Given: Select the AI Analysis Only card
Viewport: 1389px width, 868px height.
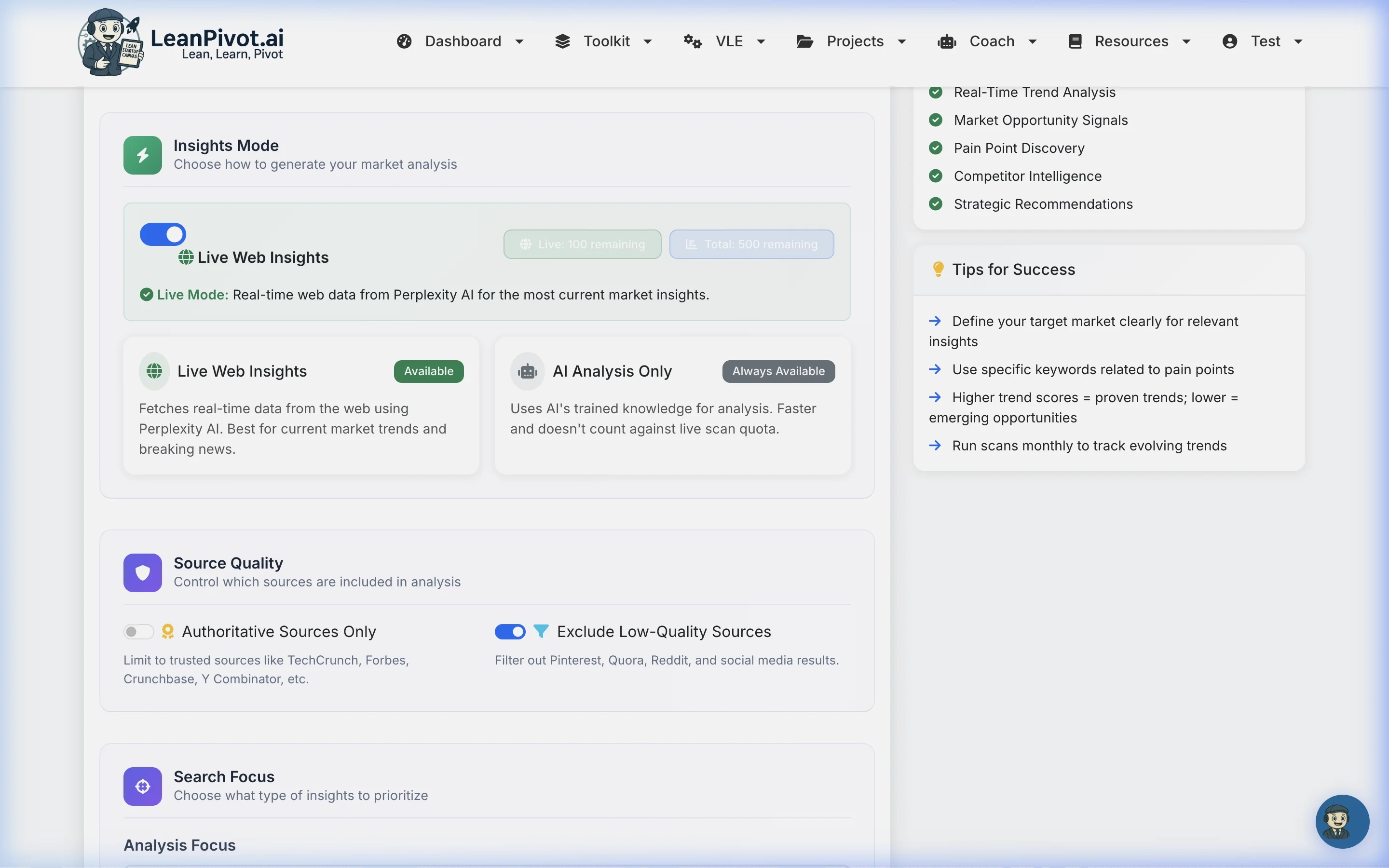Looking at the screenshot, I should [672, 405].
